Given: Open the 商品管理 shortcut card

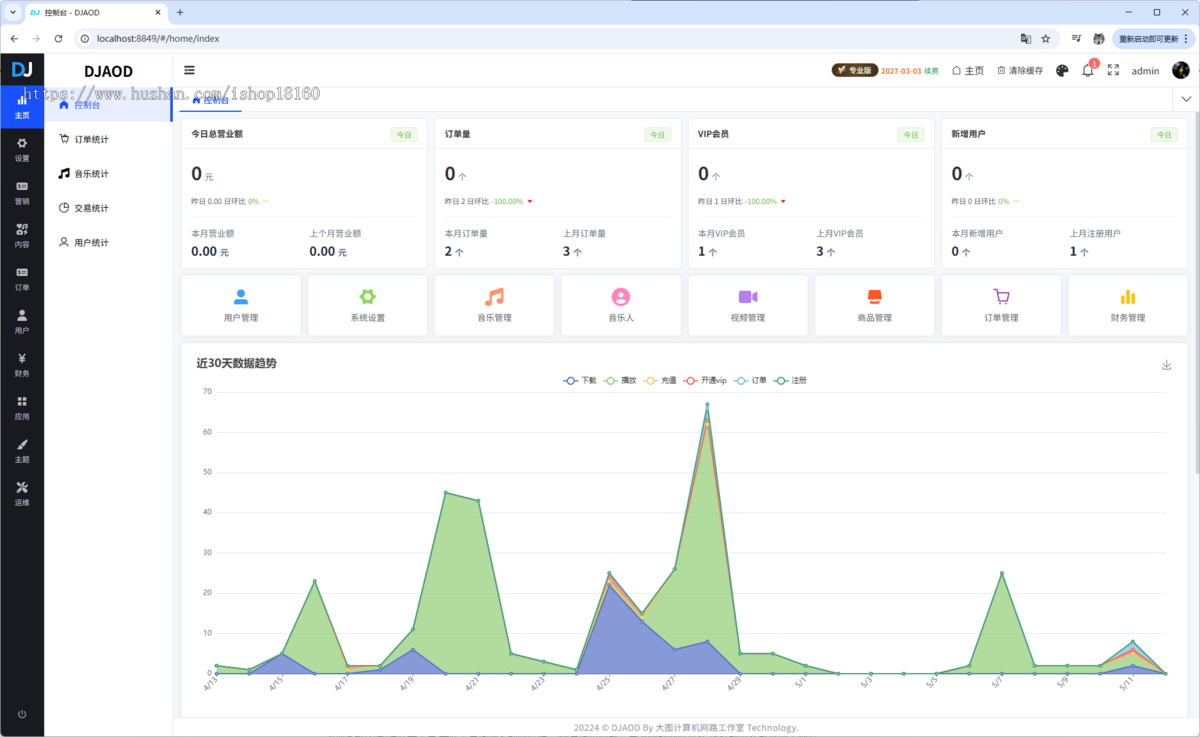Looking at the screenshot, I should point(874,305).
